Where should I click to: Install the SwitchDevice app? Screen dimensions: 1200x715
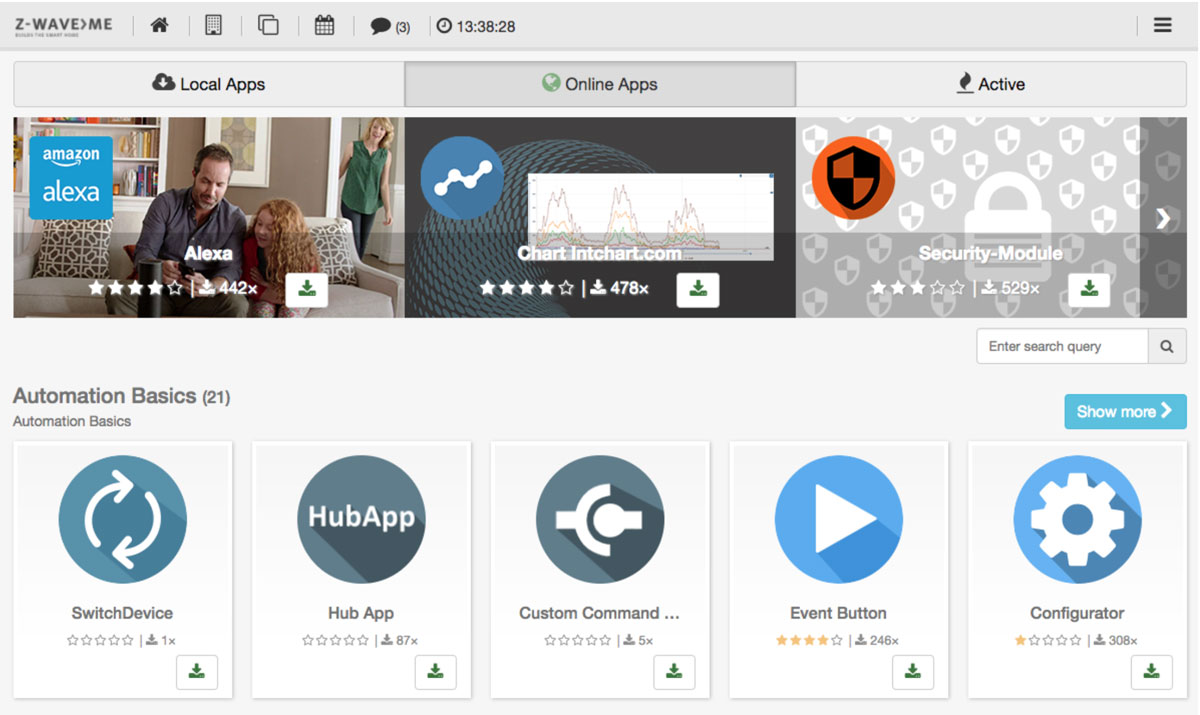[x=197, y=671]
